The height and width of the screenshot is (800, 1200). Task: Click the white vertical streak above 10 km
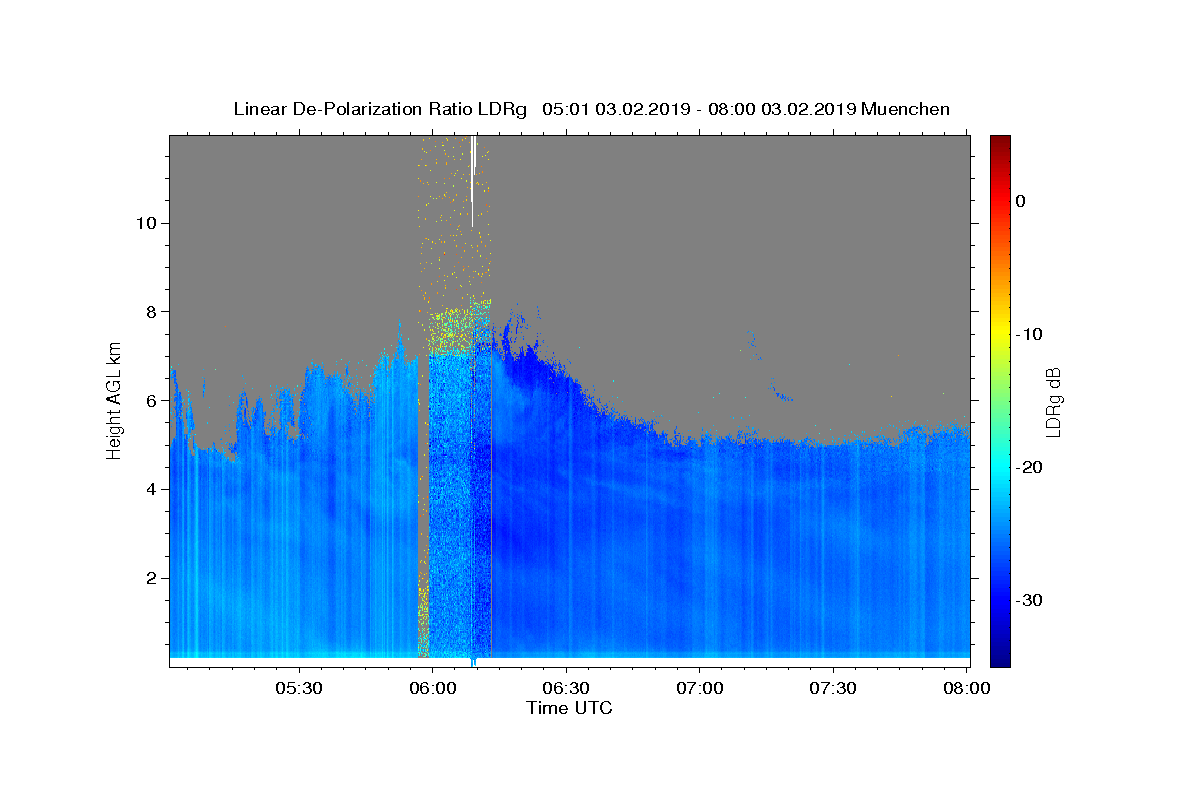pyautogui.click(x=473, y=181)
